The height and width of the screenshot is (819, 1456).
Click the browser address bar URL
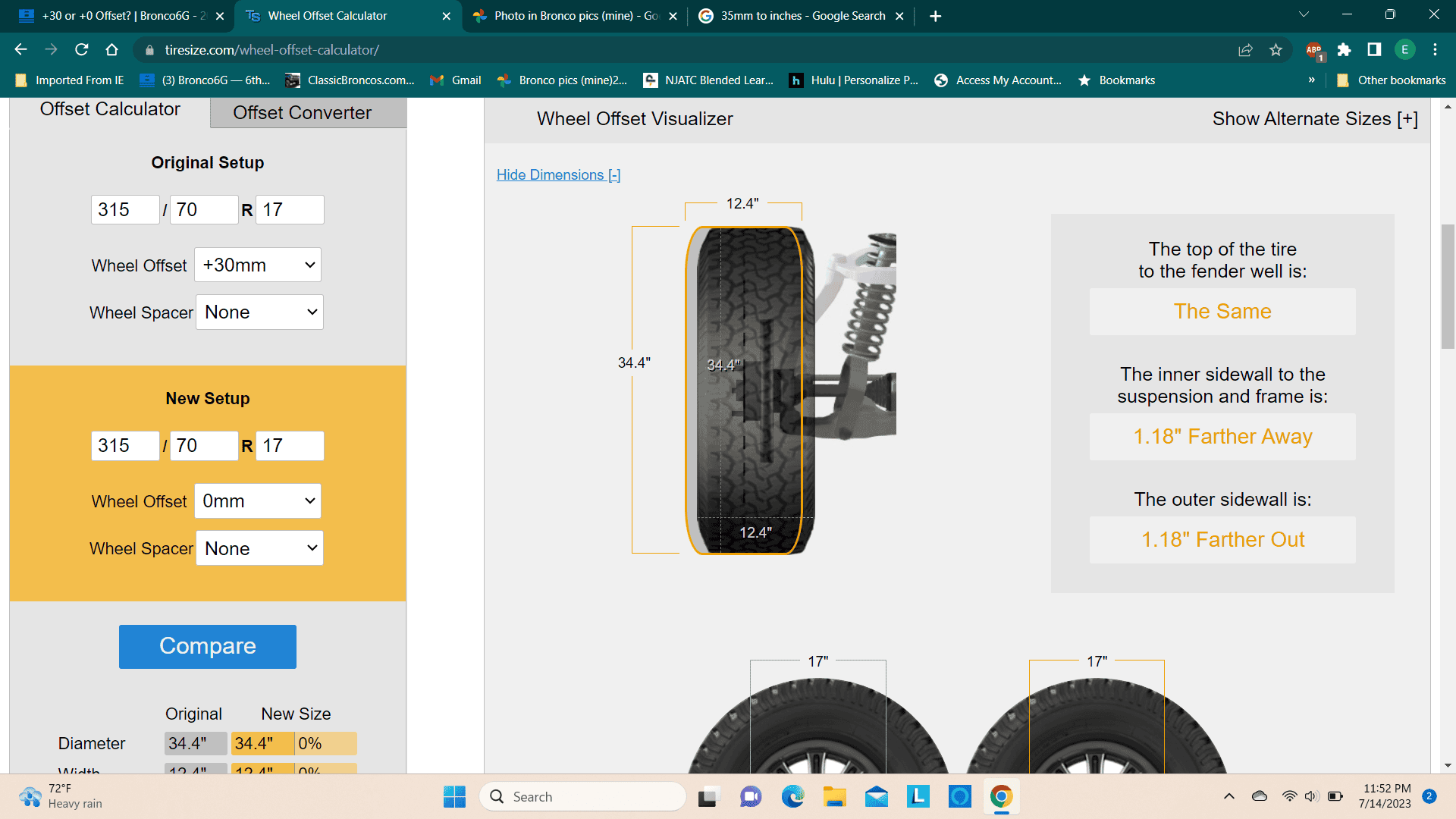point(271,50)
